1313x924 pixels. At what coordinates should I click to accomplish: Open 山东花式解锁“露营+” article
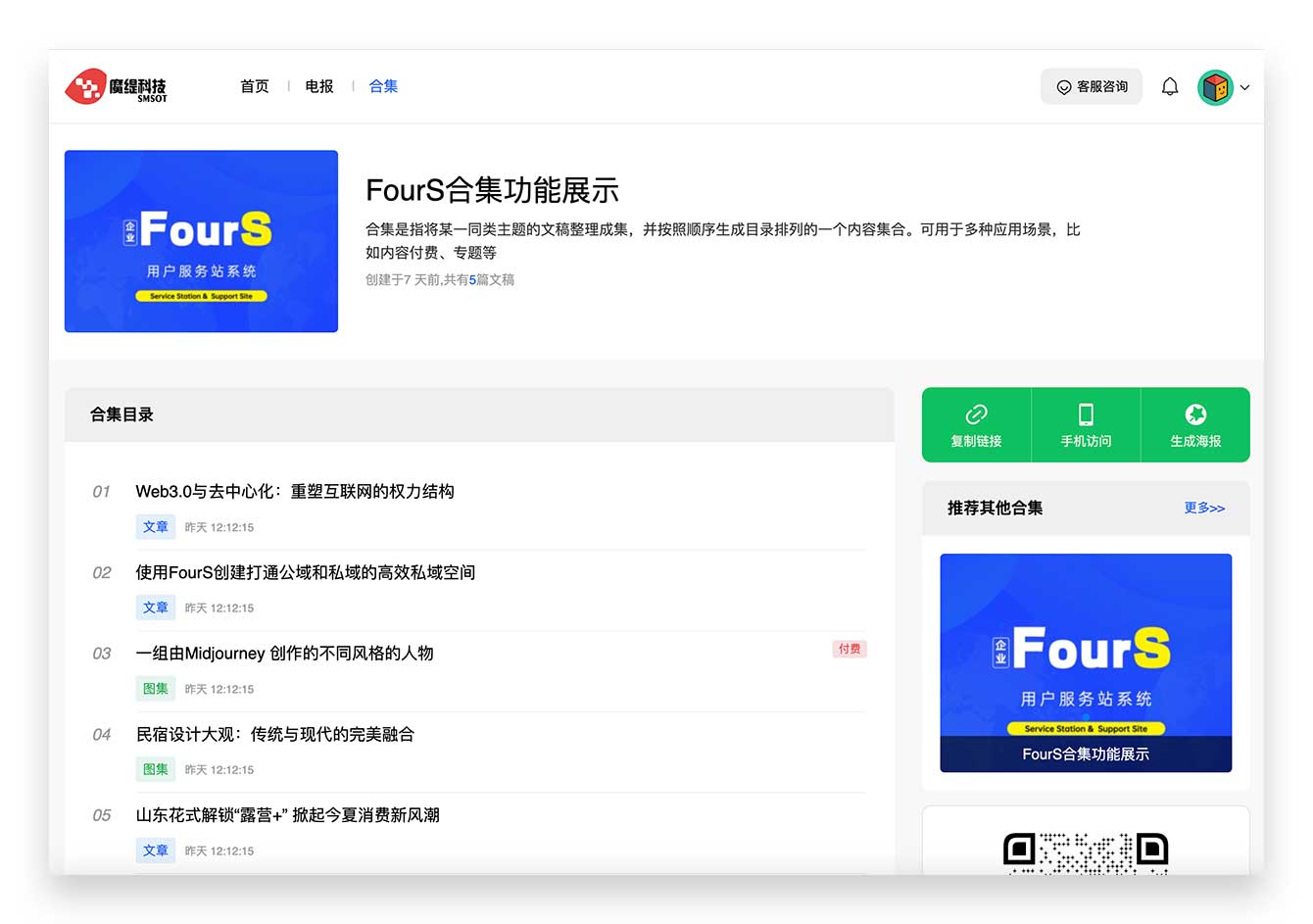point(287,815)
